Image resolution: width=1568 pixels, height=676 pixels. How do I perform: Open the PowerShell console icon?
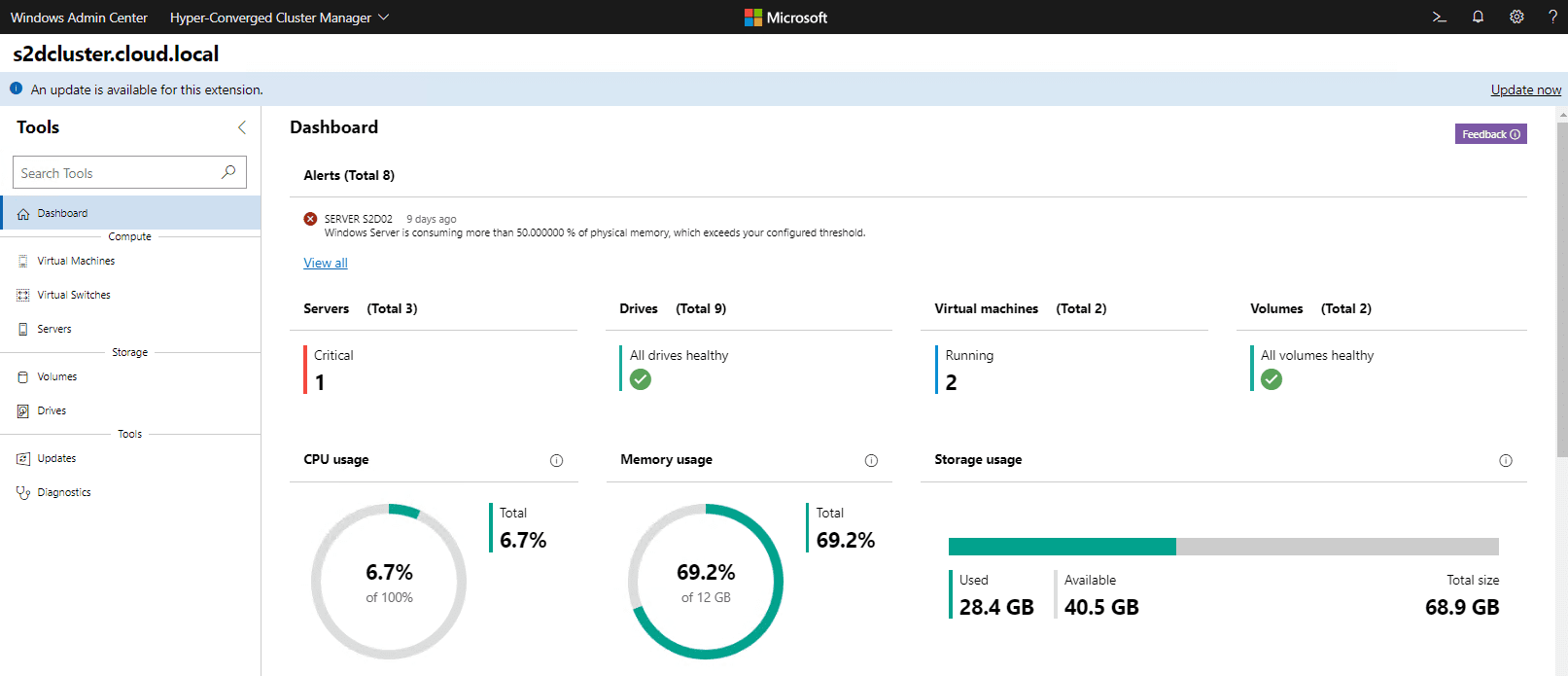pyautogui.click(x=1440, y=17)
